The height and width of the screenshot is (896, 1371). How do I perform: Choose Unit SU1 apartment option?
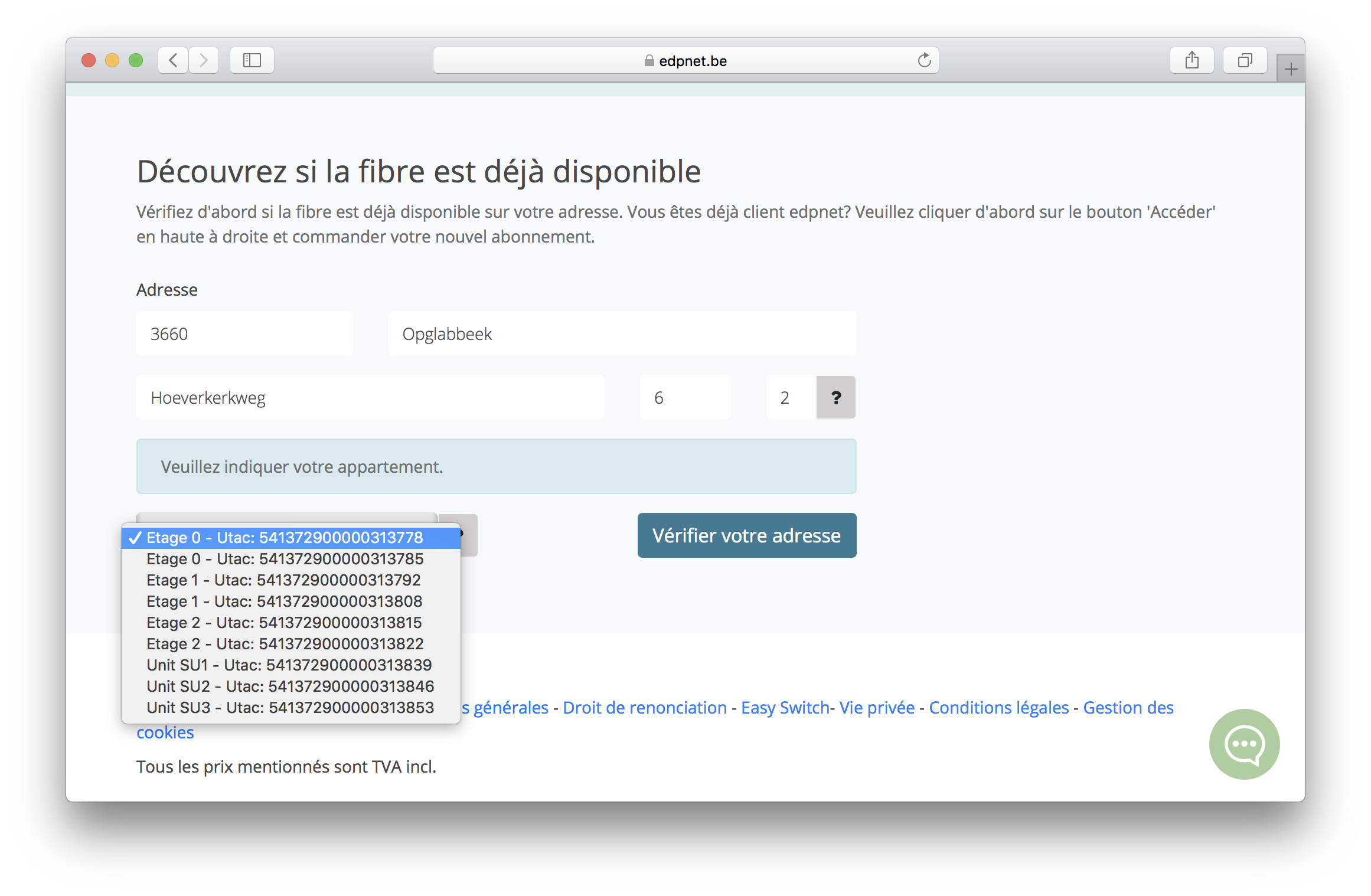(x=290, y=665)
